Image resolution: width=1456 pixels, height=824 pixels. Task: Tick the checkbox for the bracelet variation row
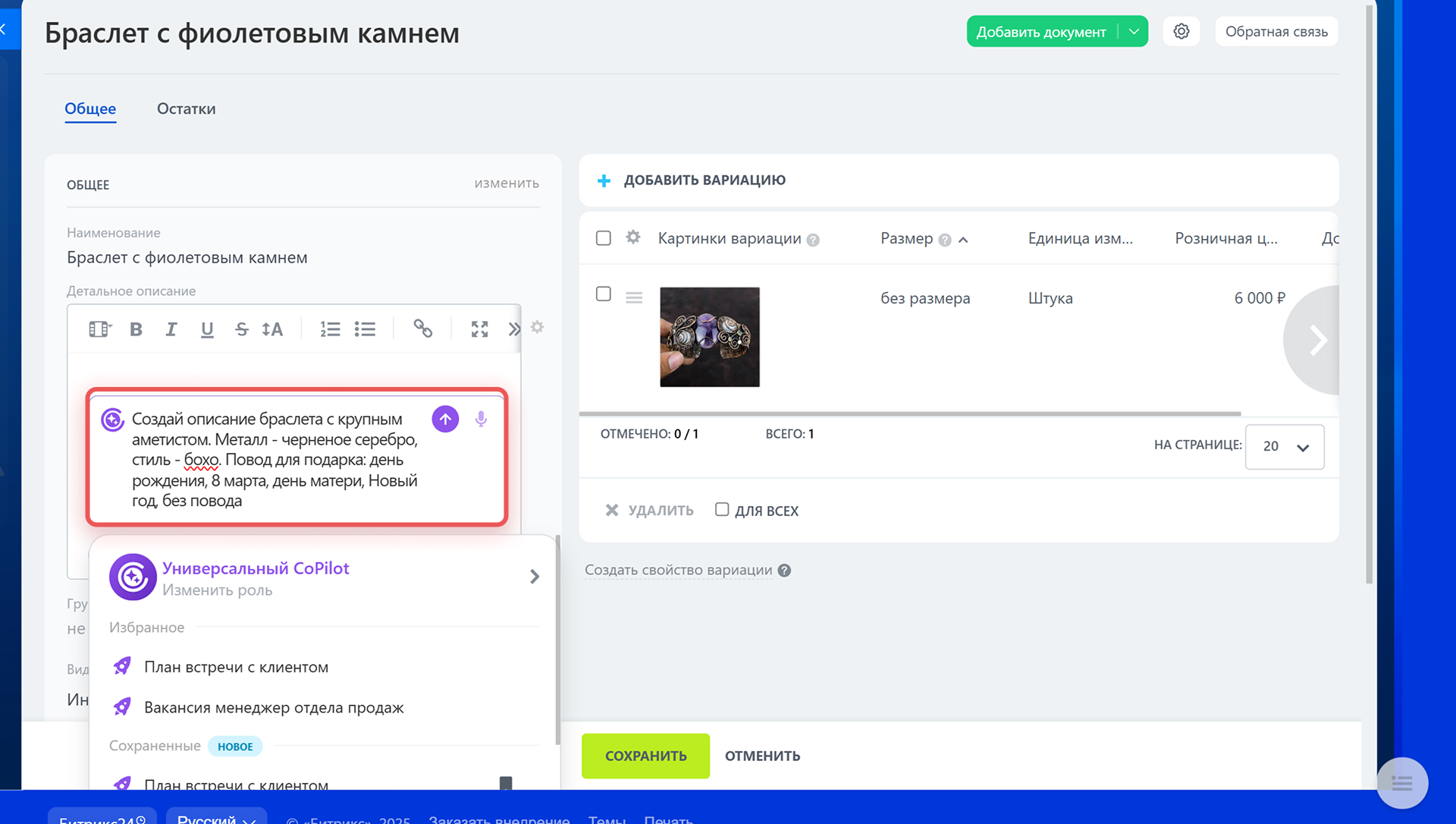coord(604,294)
